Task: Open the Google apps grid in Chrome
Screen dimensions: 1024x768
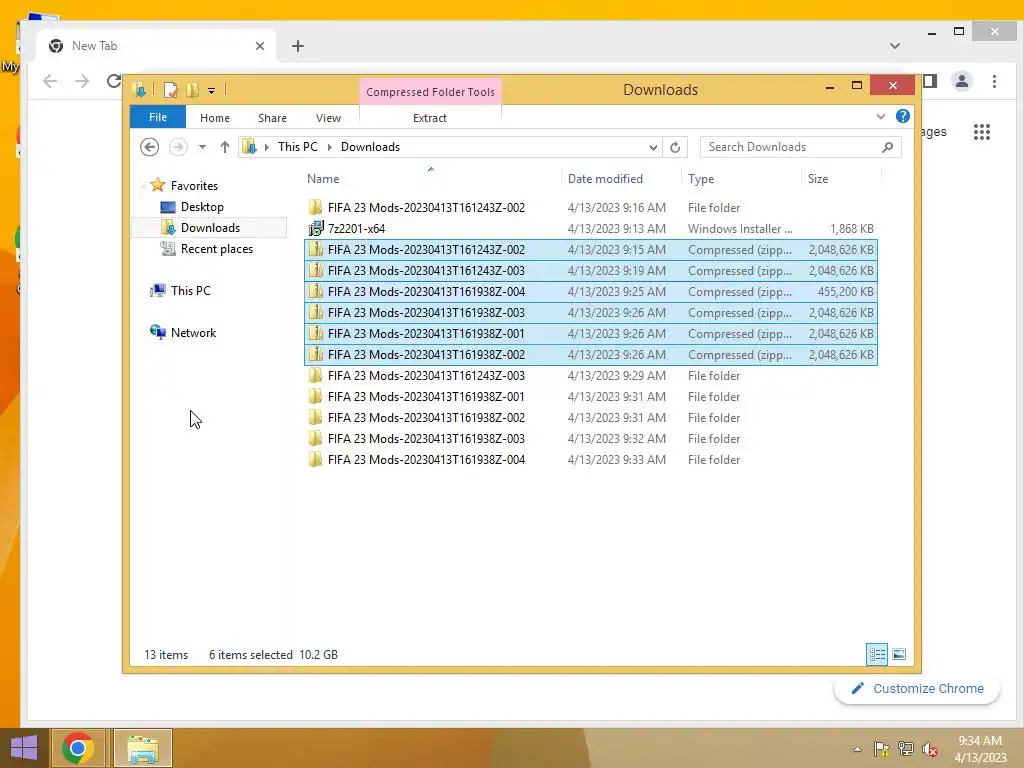Action: (982, 132)
